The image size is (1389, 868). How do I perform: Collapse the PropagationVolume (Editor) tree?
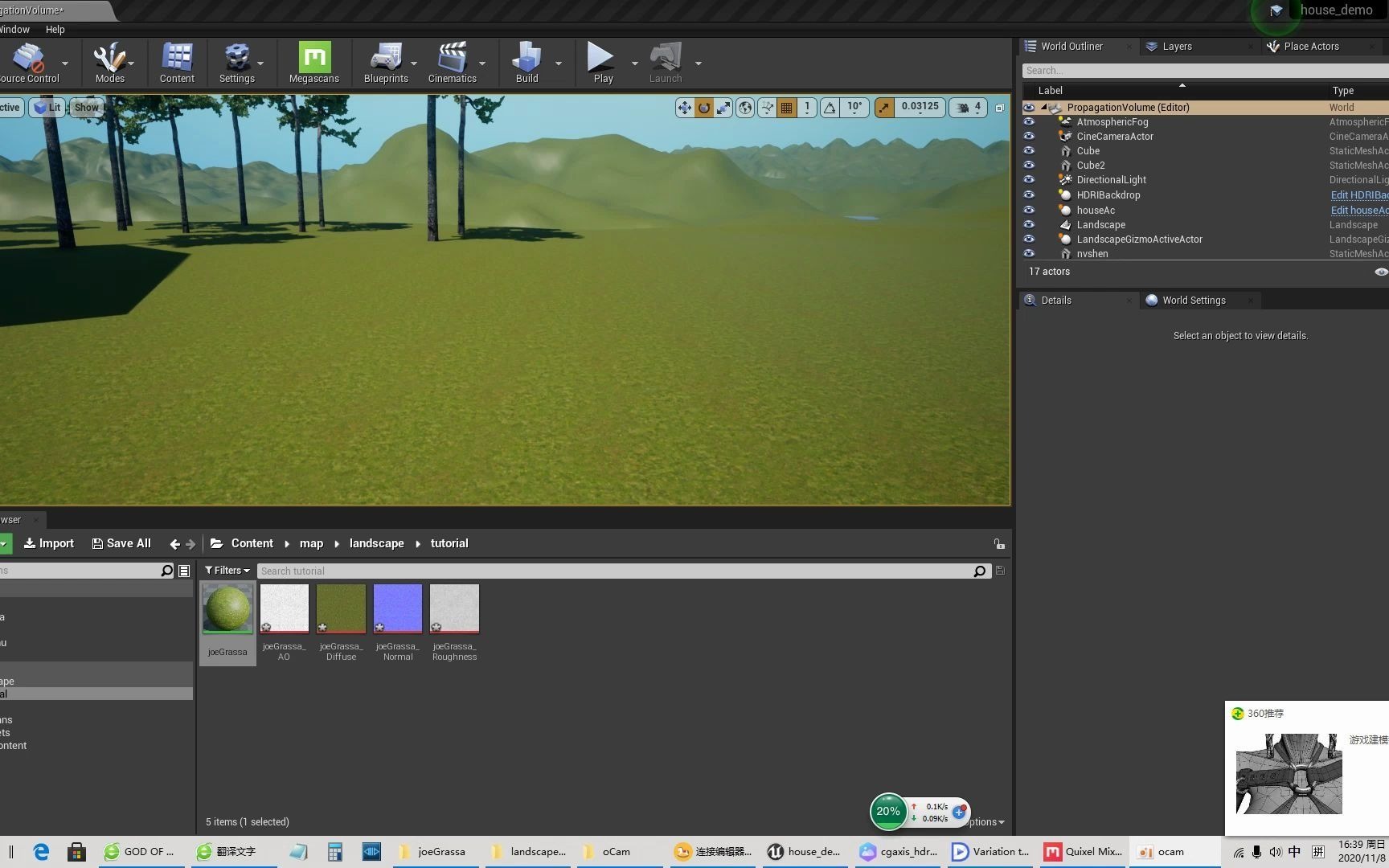(1043, 107)
